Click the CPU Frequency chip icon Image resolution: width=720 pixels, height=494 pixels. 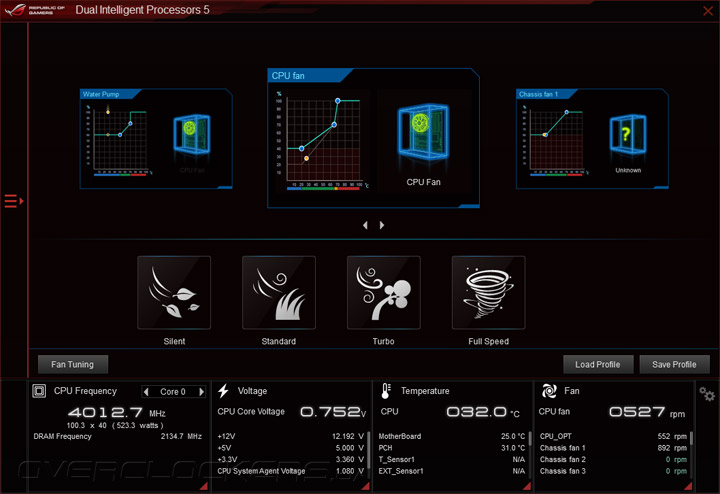[x=39, y=391]
